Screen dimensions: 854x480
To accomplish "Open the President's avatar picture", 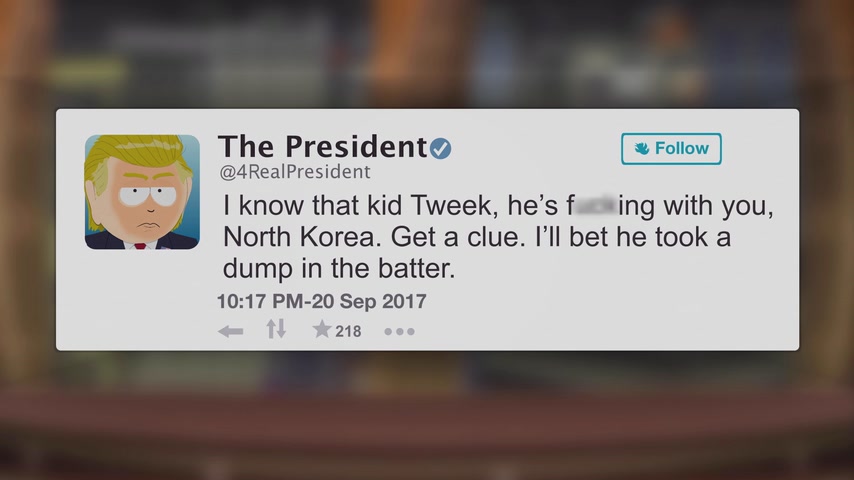I will click(x=142, y=192).
